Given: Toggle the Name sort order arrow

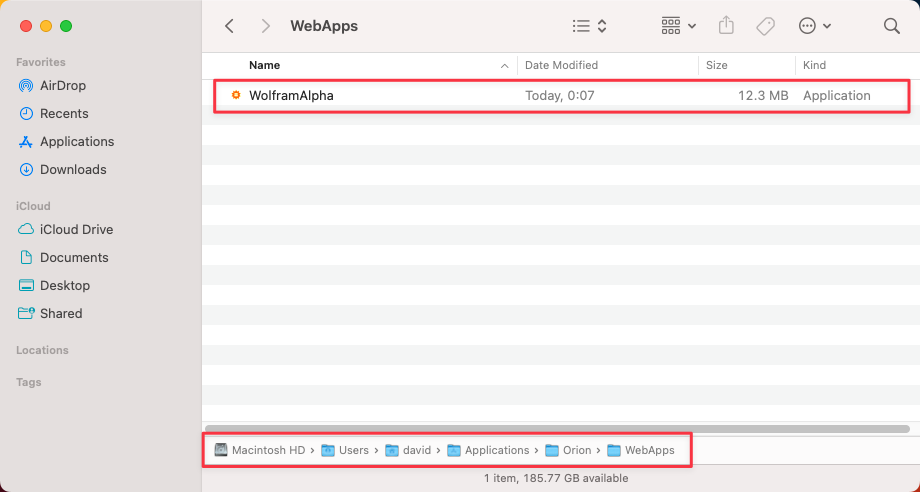Looking at the screenshot, I should pos(505,66).
